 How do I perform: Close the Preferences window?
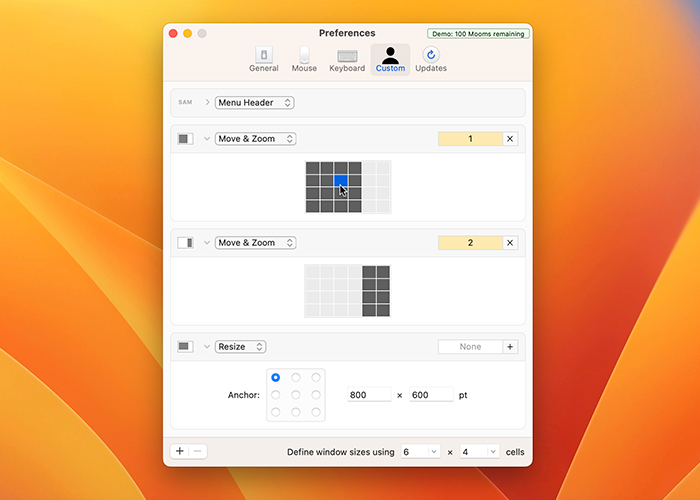[x=173, y=33]
